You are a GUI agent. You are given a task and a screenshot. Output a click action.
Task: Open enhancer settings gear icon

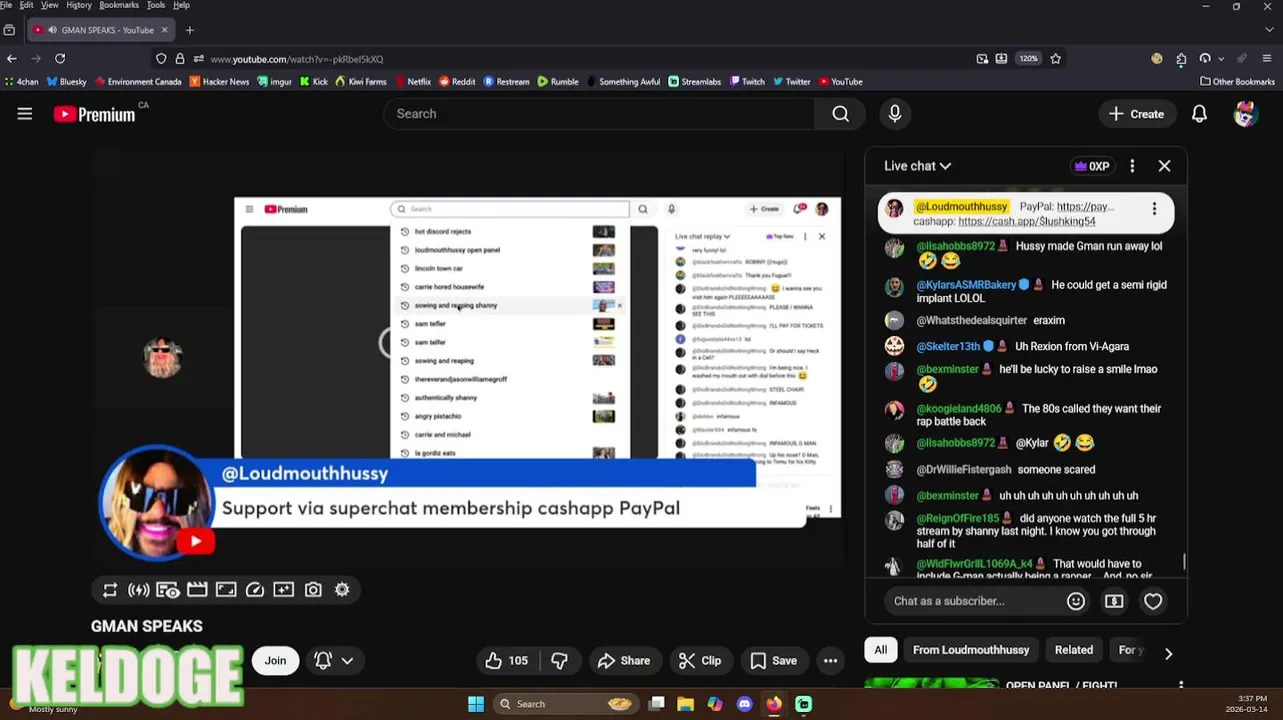pyautogui.click(x=342, y=590)
